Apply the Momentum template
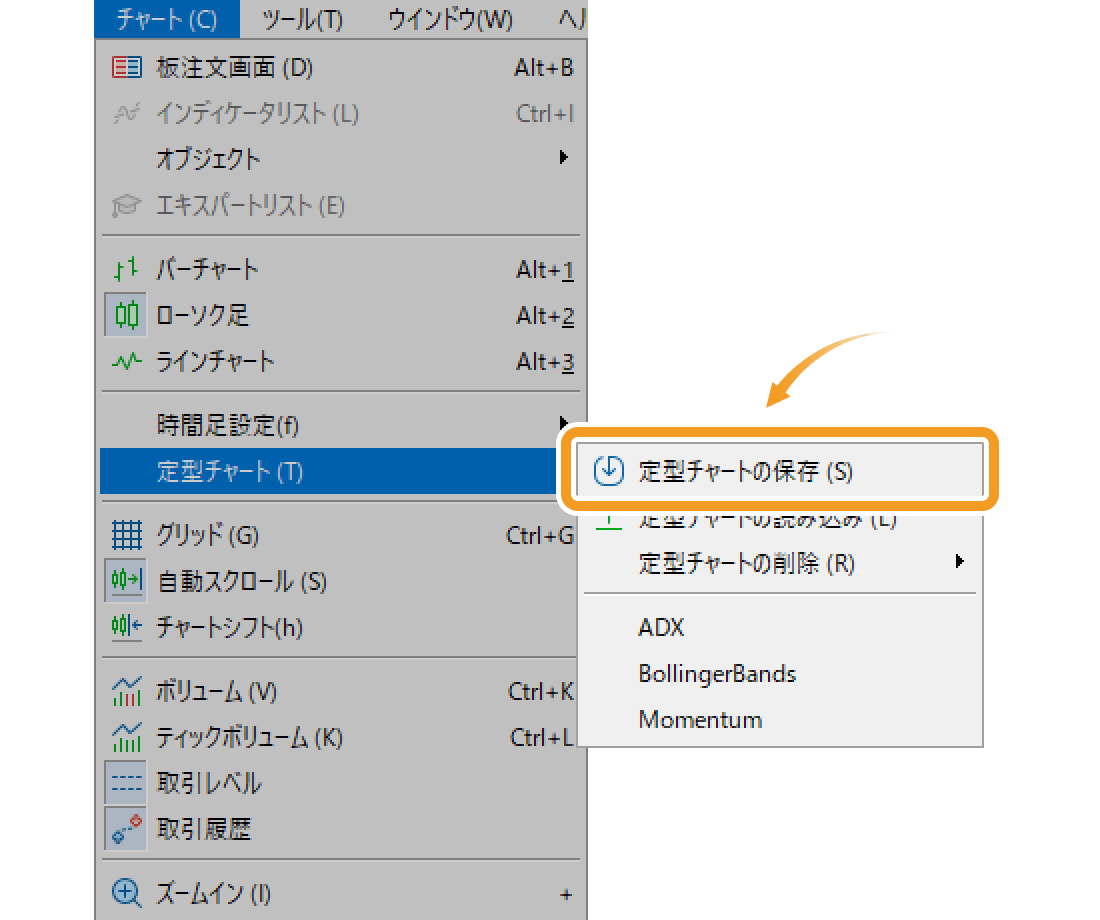This screenshot has height=920, width=1100. pos(780,719)
